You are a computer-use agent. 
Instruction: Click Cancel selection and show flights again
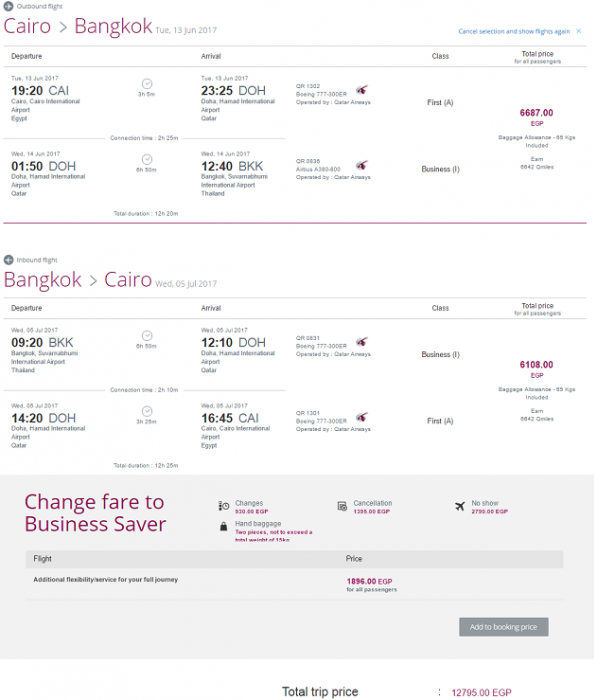click(514, 31)
